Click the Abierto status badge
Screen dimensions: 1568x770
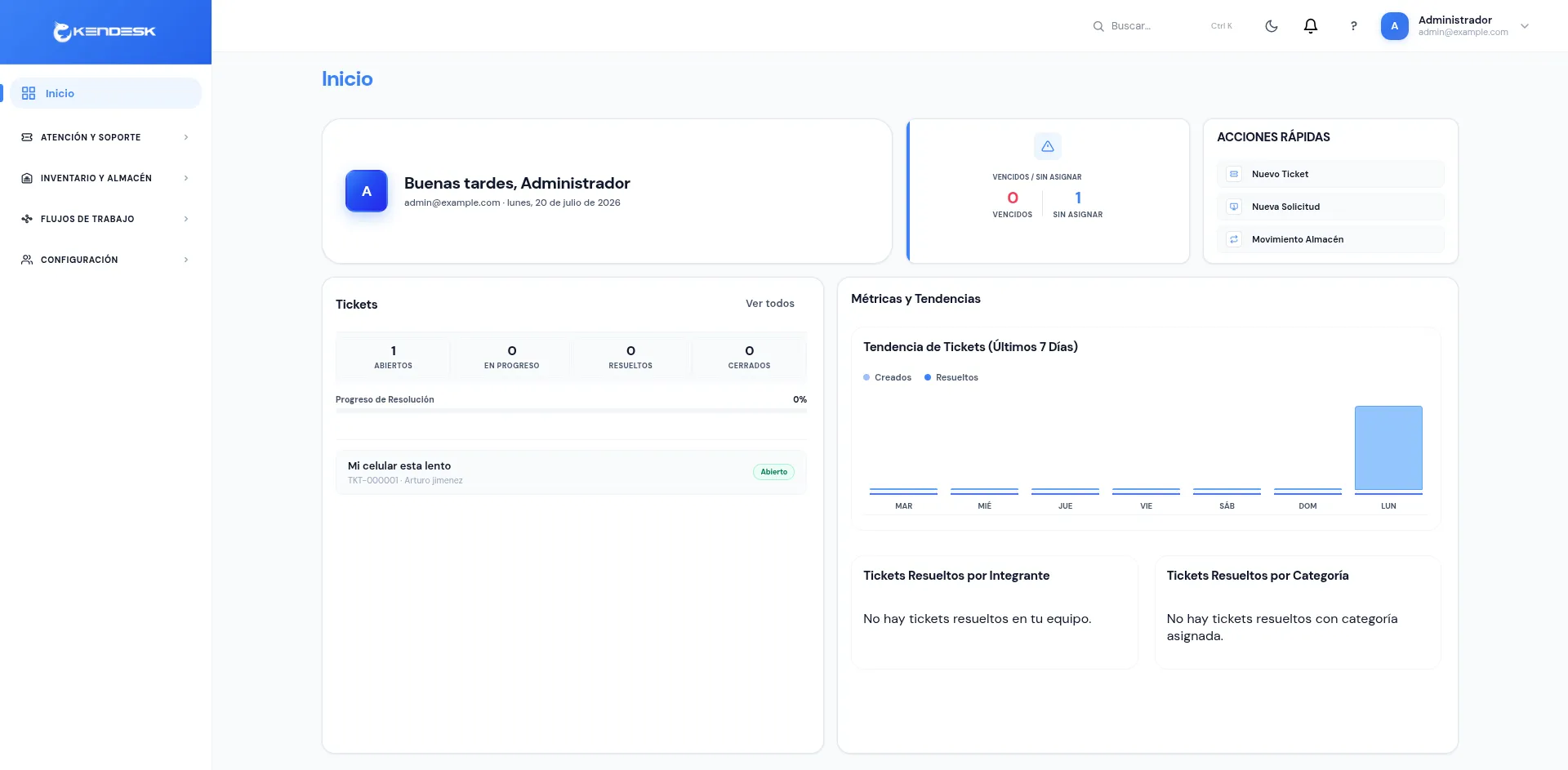pyautogui.click(x=773, y=472)
